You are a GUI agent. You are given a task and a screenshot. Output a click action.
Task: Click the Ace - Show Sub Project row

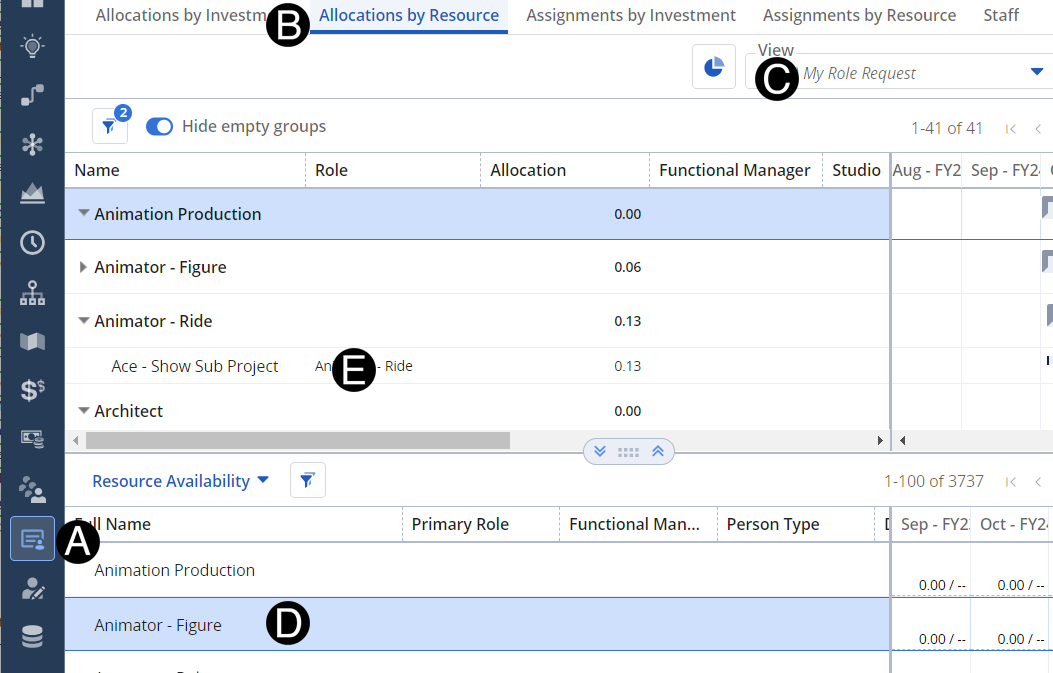click(x=195, y=366)
